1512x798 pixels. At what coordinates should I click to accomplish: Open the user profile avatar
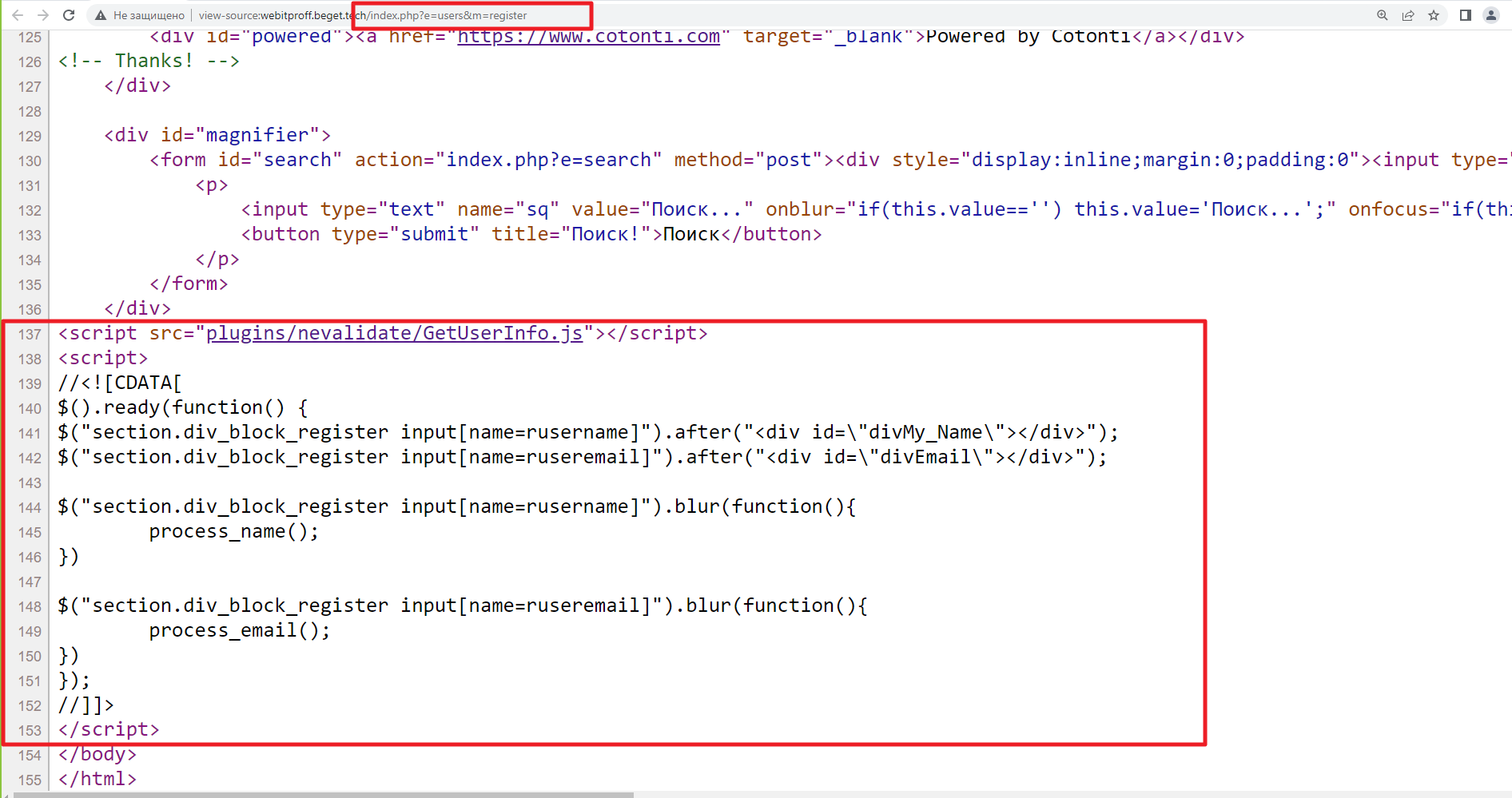tap(1491, 15)
